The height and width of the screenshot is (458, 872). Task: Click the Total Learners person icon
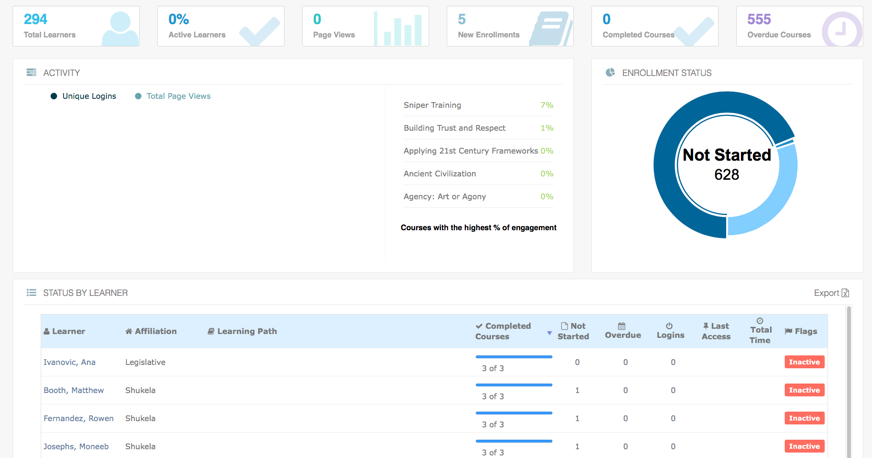(120, 28)
